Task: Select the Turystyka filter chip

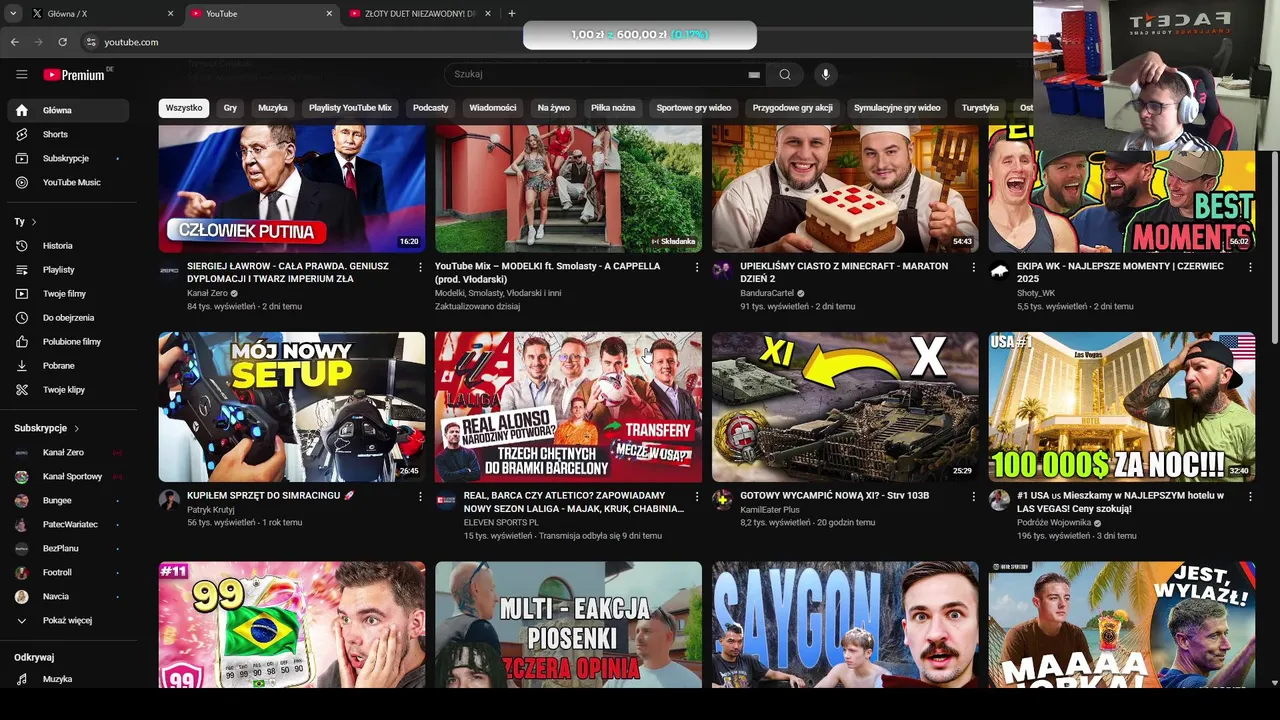Action: click(980, 108)
